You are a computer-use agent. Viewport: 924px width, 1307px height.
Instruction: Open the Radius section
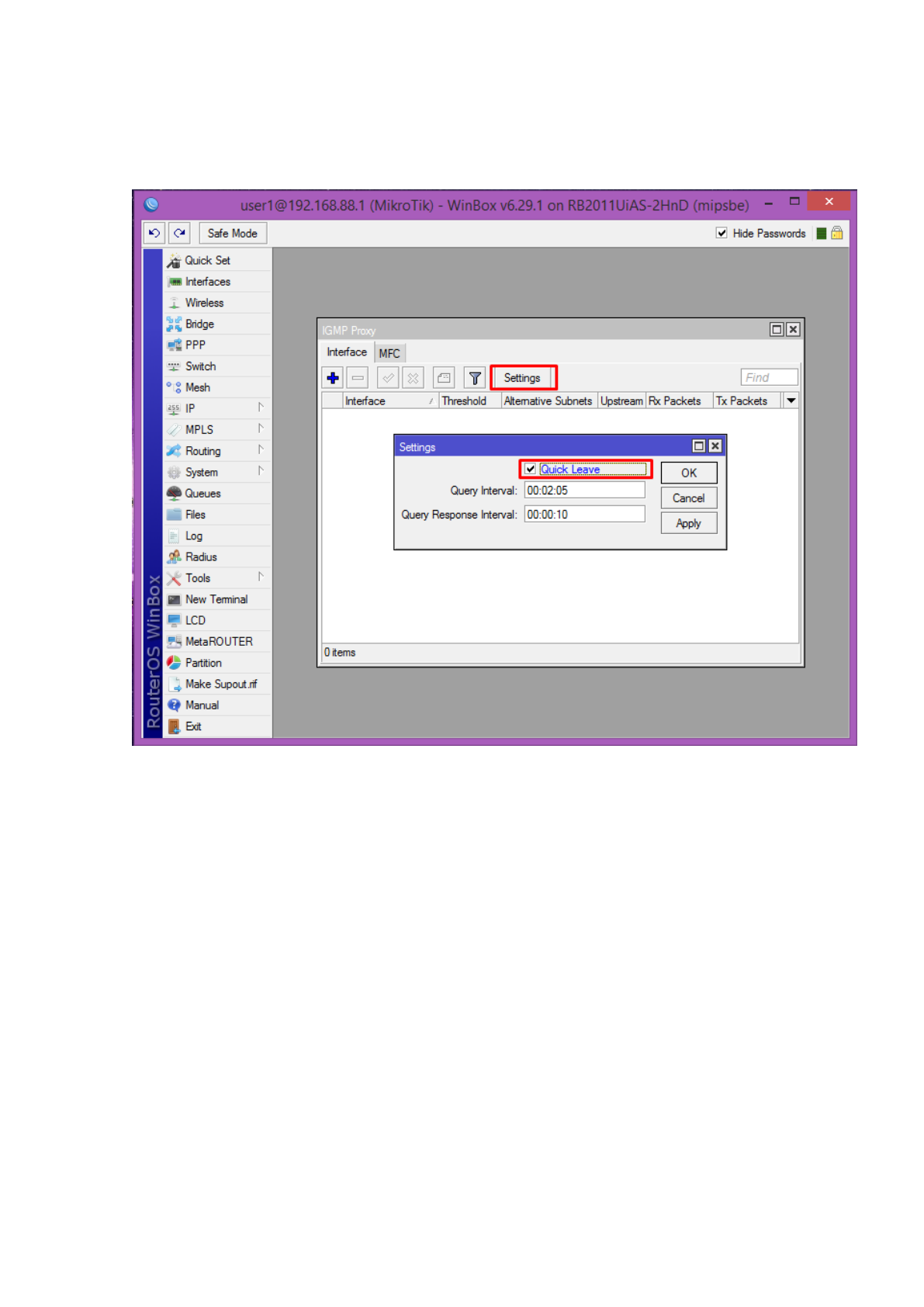pos(217,557)
